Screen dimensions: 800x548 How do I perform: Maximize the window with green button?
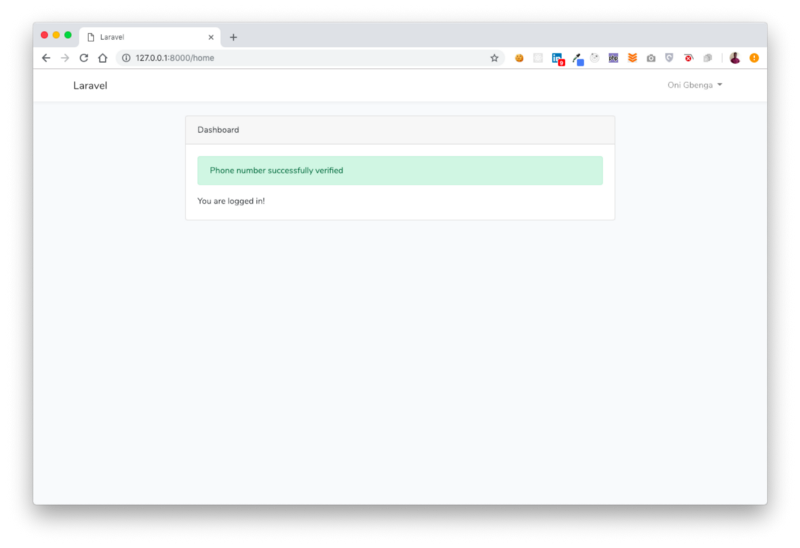point(68,35)
